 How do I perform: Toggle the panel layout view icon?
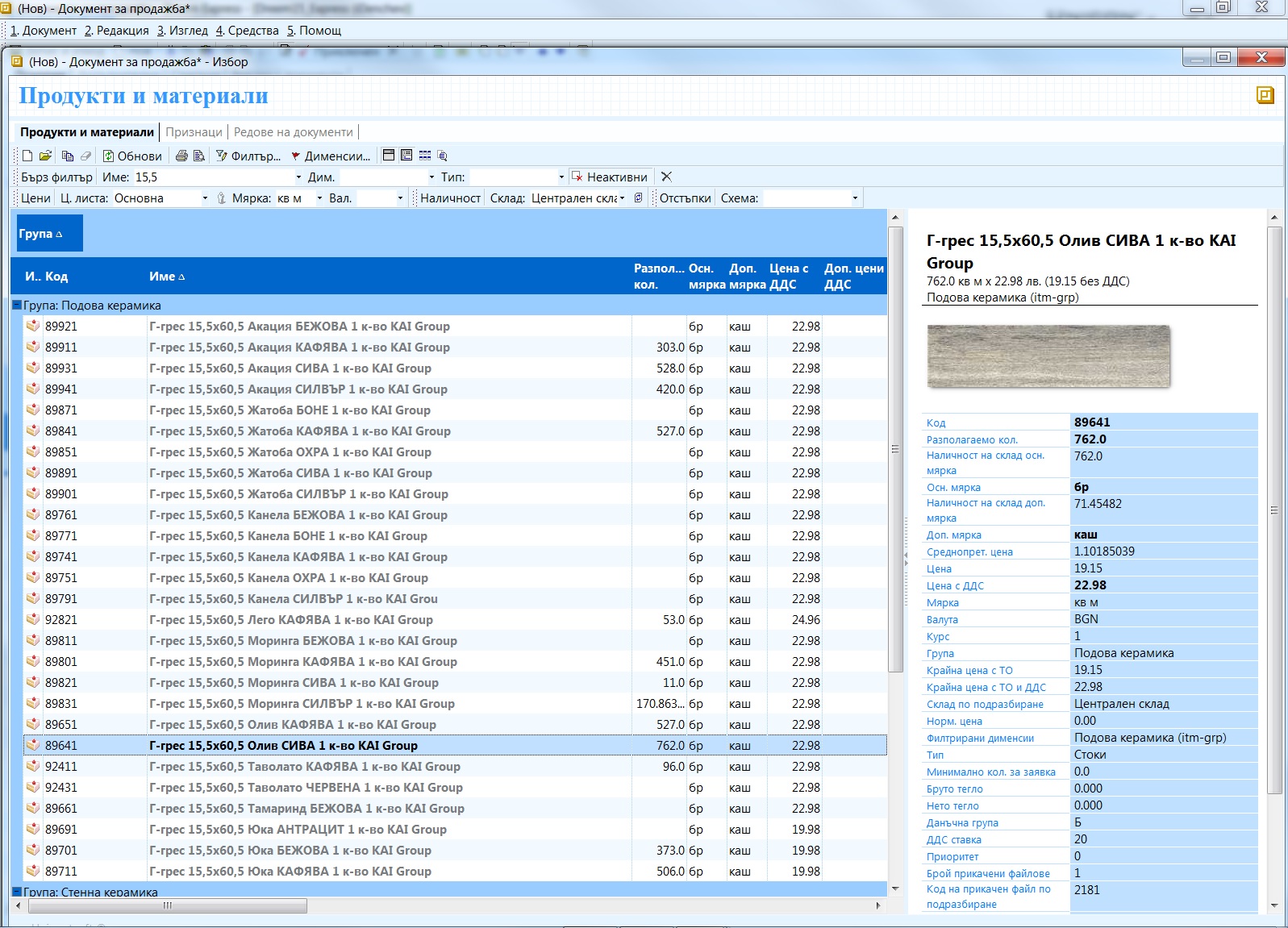pyautogui.click(x=389, y=155)
